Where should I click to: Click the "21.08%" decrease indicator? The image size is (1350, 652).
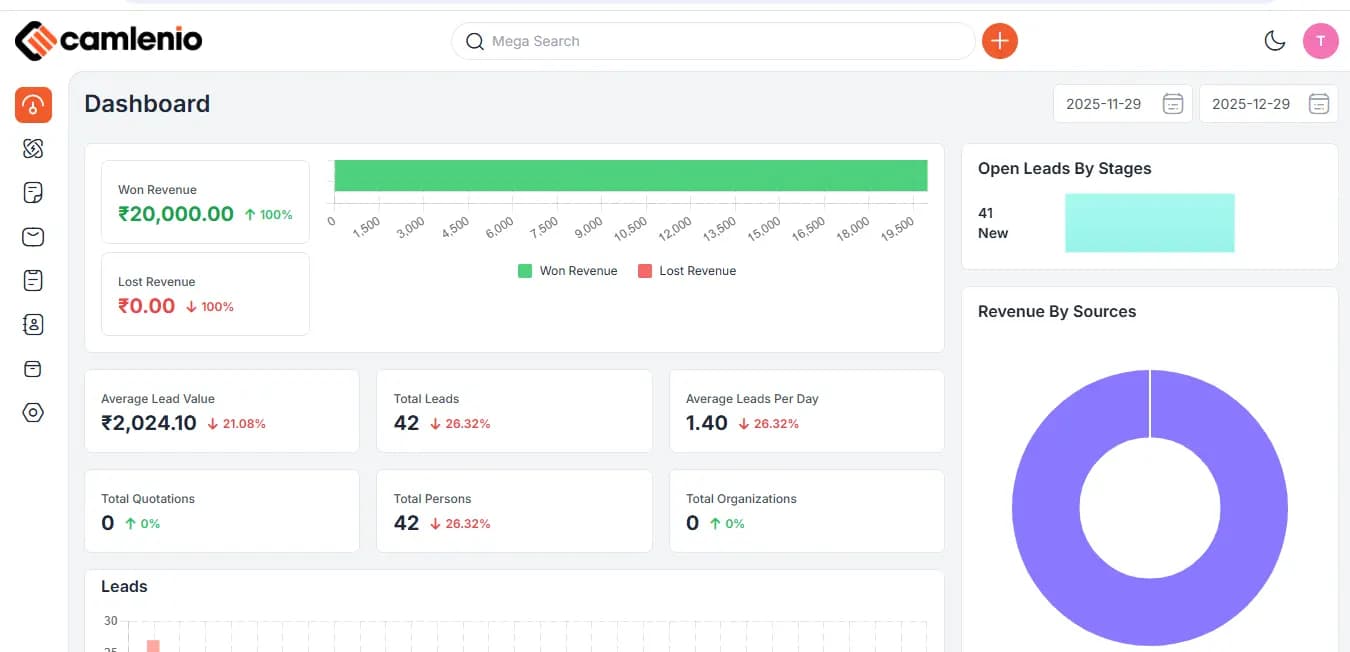pos(237,424)
